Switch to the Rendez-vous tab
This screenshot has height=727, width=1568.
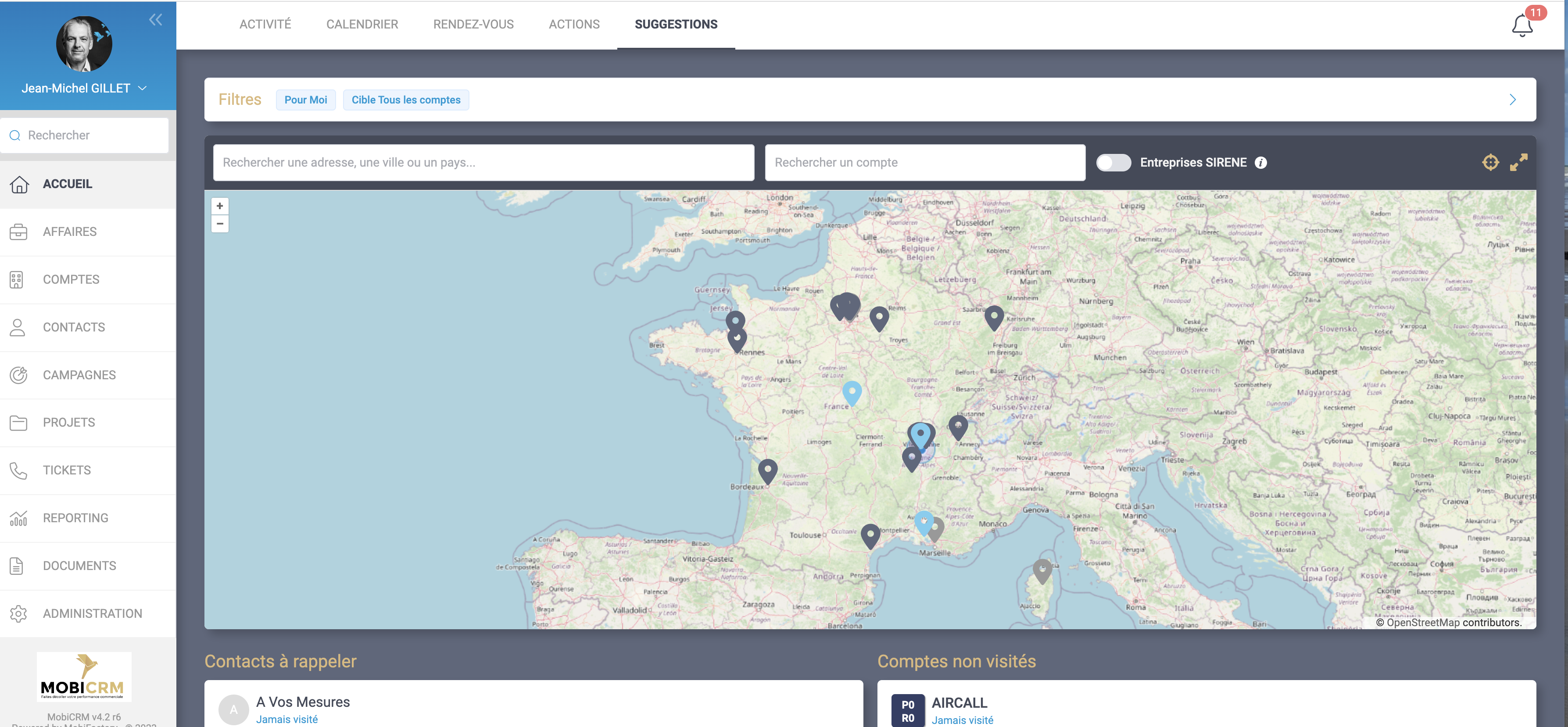point(473,24)
